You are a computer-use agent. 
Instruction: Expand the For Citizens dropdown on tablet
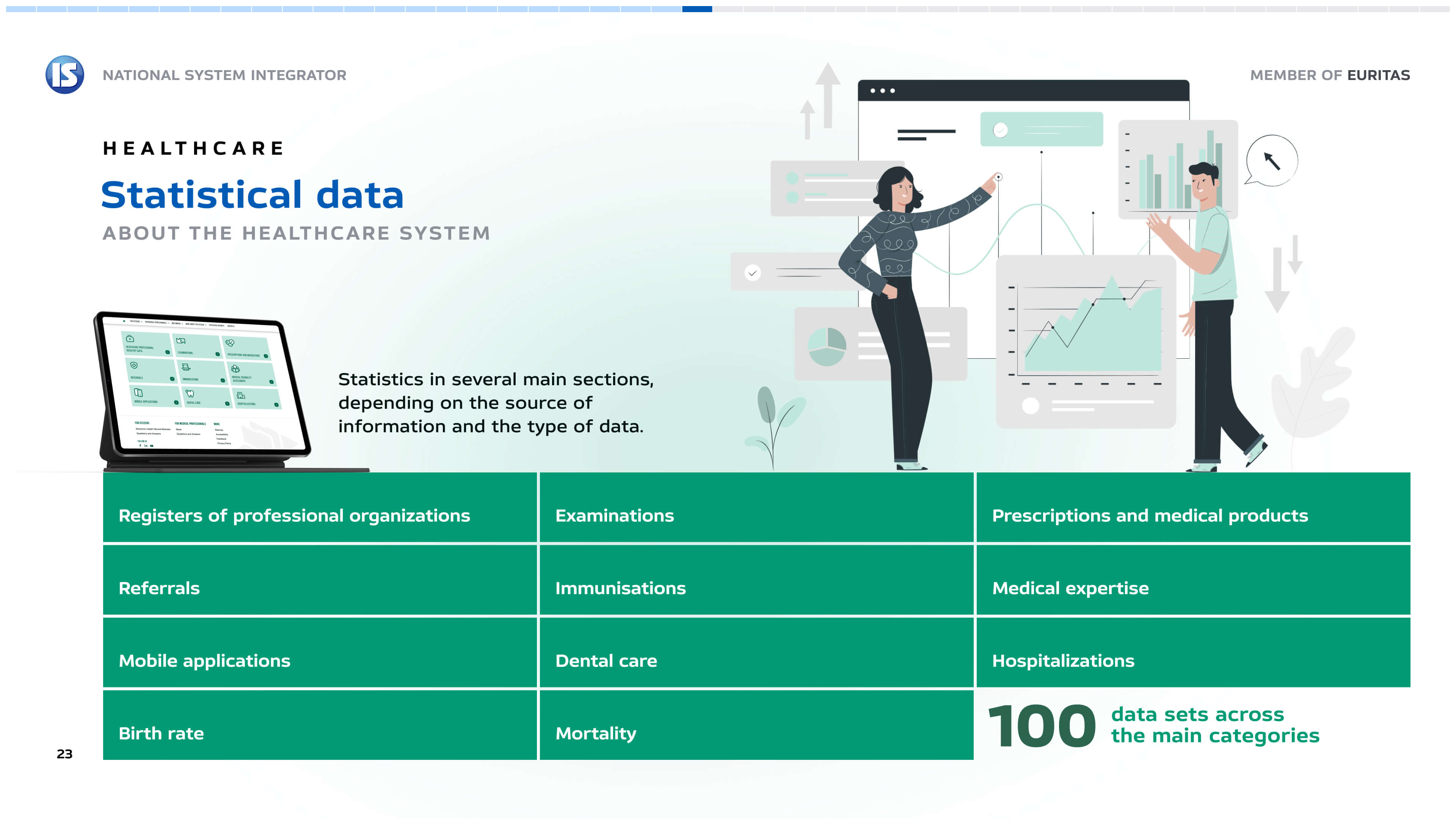point(136,322)
